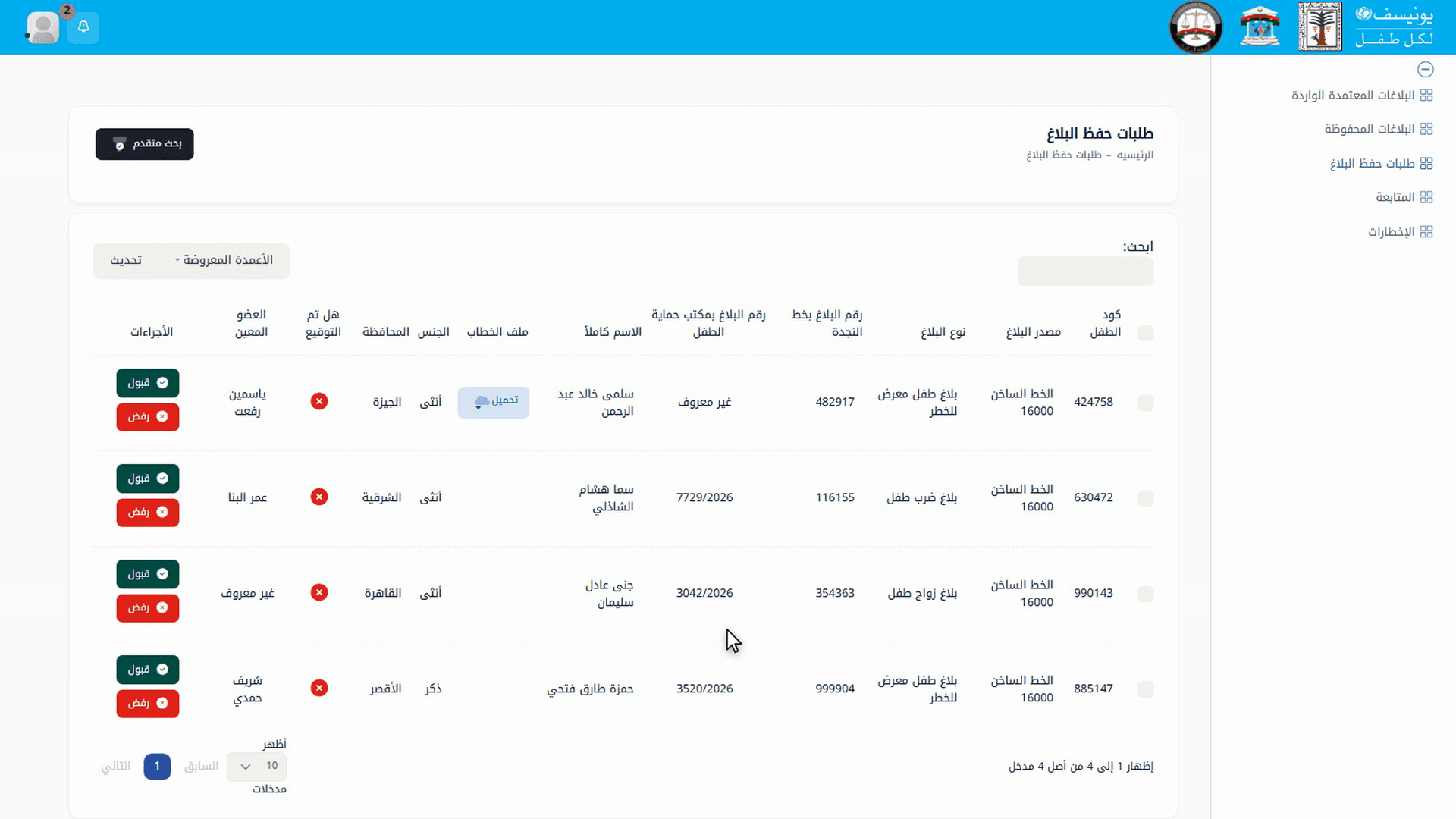Image resolution: width=1456 pixels, height=819 pixels.
Task: Select checkbox for child code 630472
Action: tap(1146, 498)
